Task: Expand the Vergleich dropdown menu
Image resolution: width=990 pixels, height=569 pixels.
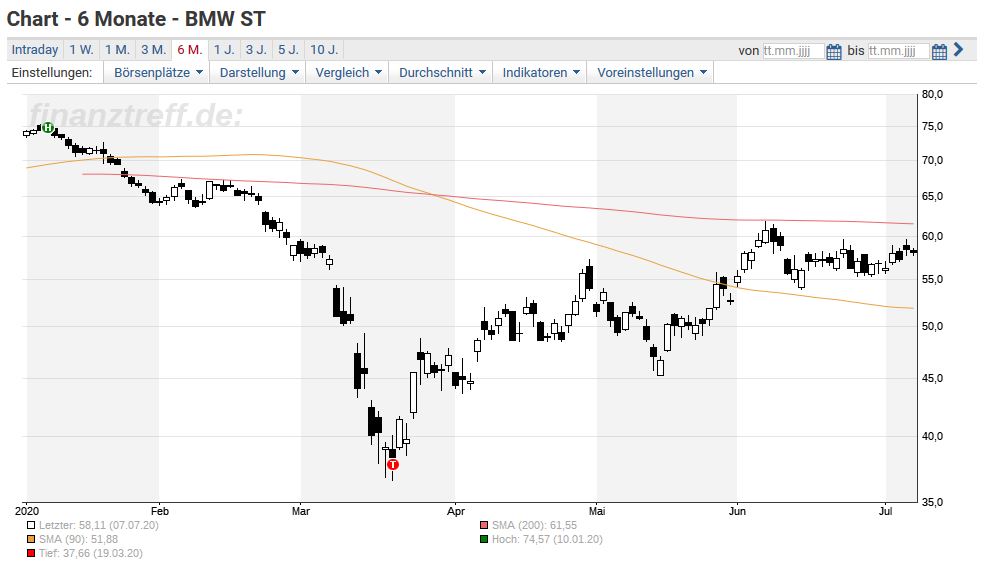Action: (x=348, y=73)
